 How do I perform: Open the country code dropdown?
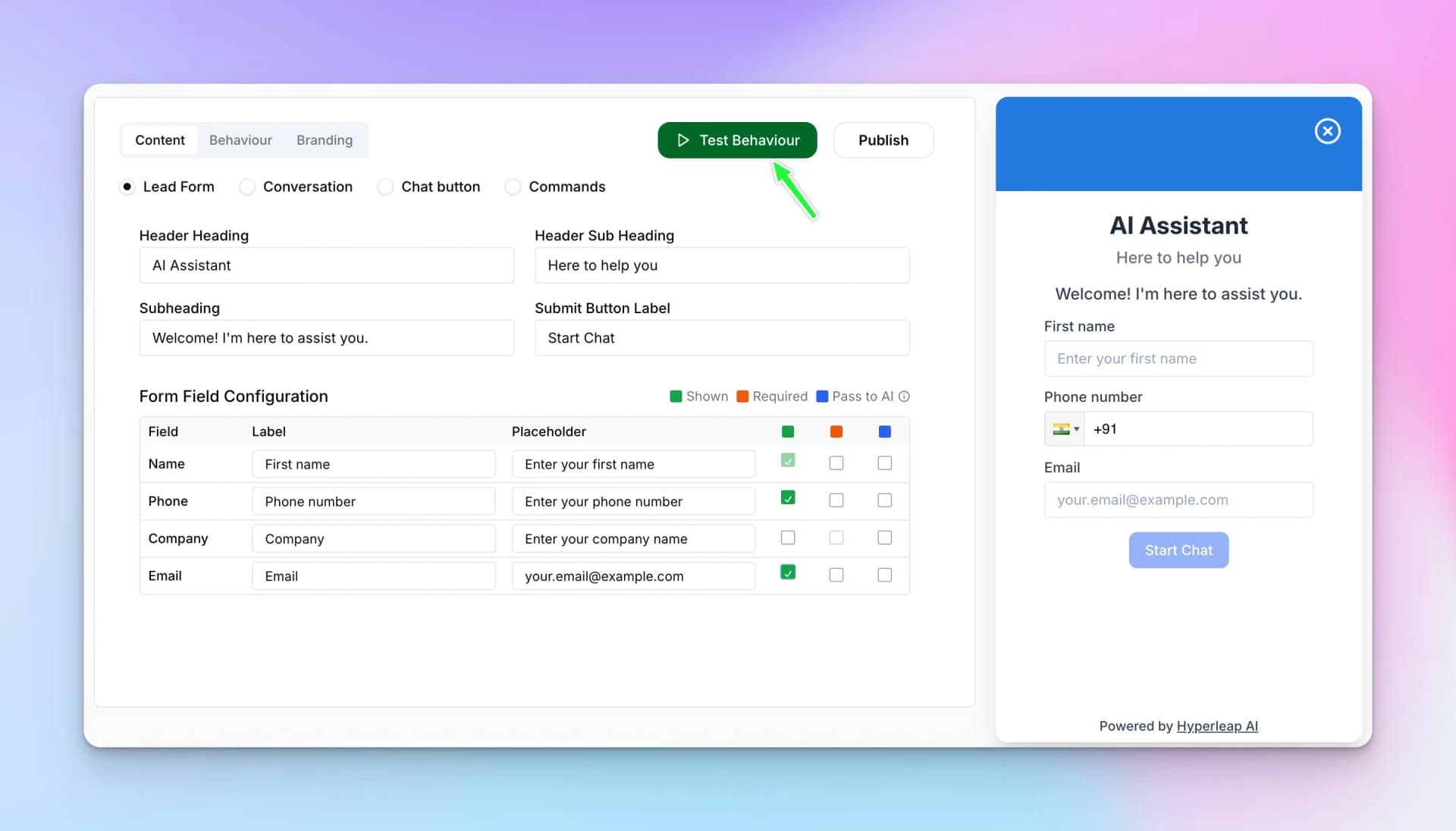click(1065, 428)
